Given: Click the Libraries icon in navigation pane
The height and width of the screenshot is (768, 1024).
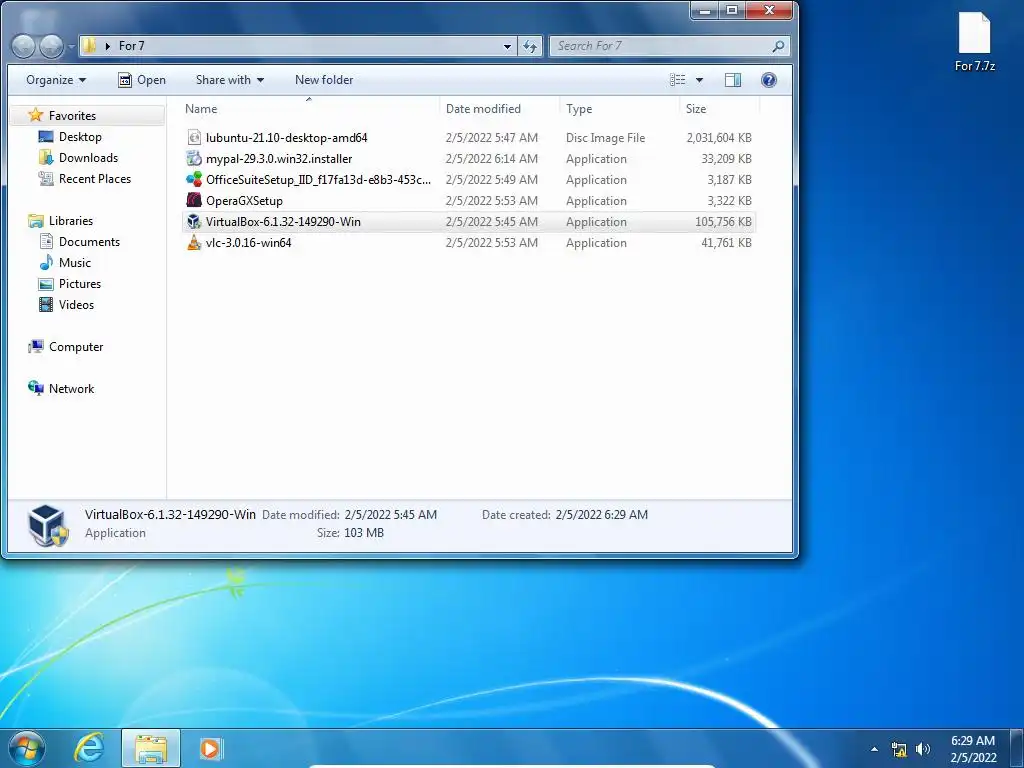Looking at the screenshot, I should point(35,221).
